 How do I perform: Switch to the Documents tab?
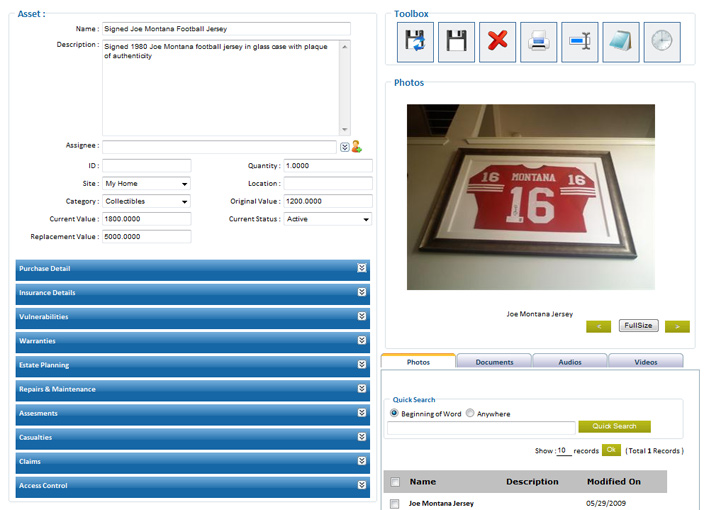click(494, 361)
